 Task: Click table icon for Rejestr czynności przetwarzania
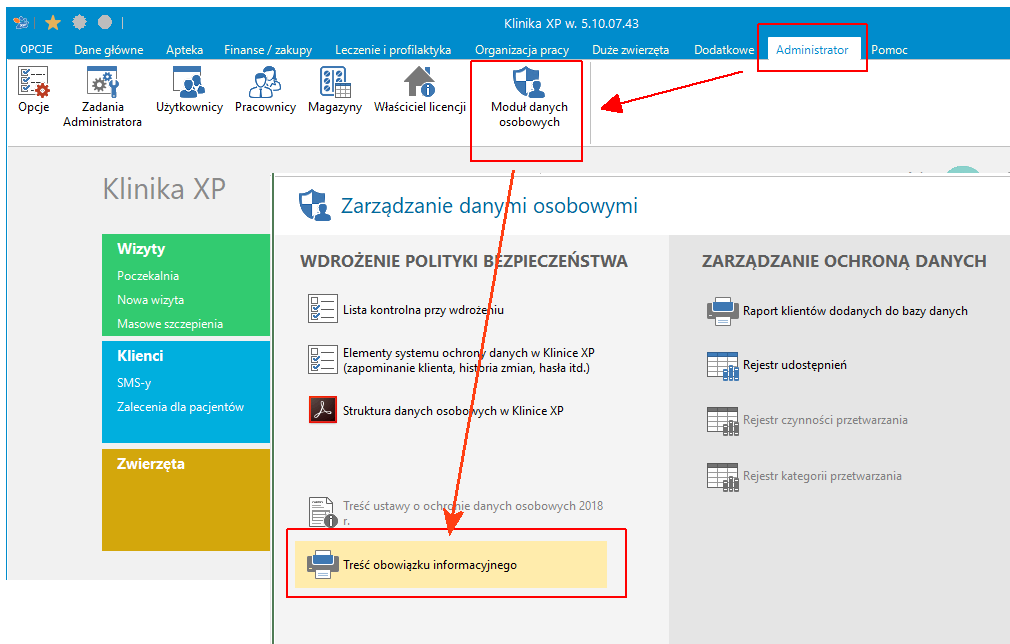[x=723, y=421]
